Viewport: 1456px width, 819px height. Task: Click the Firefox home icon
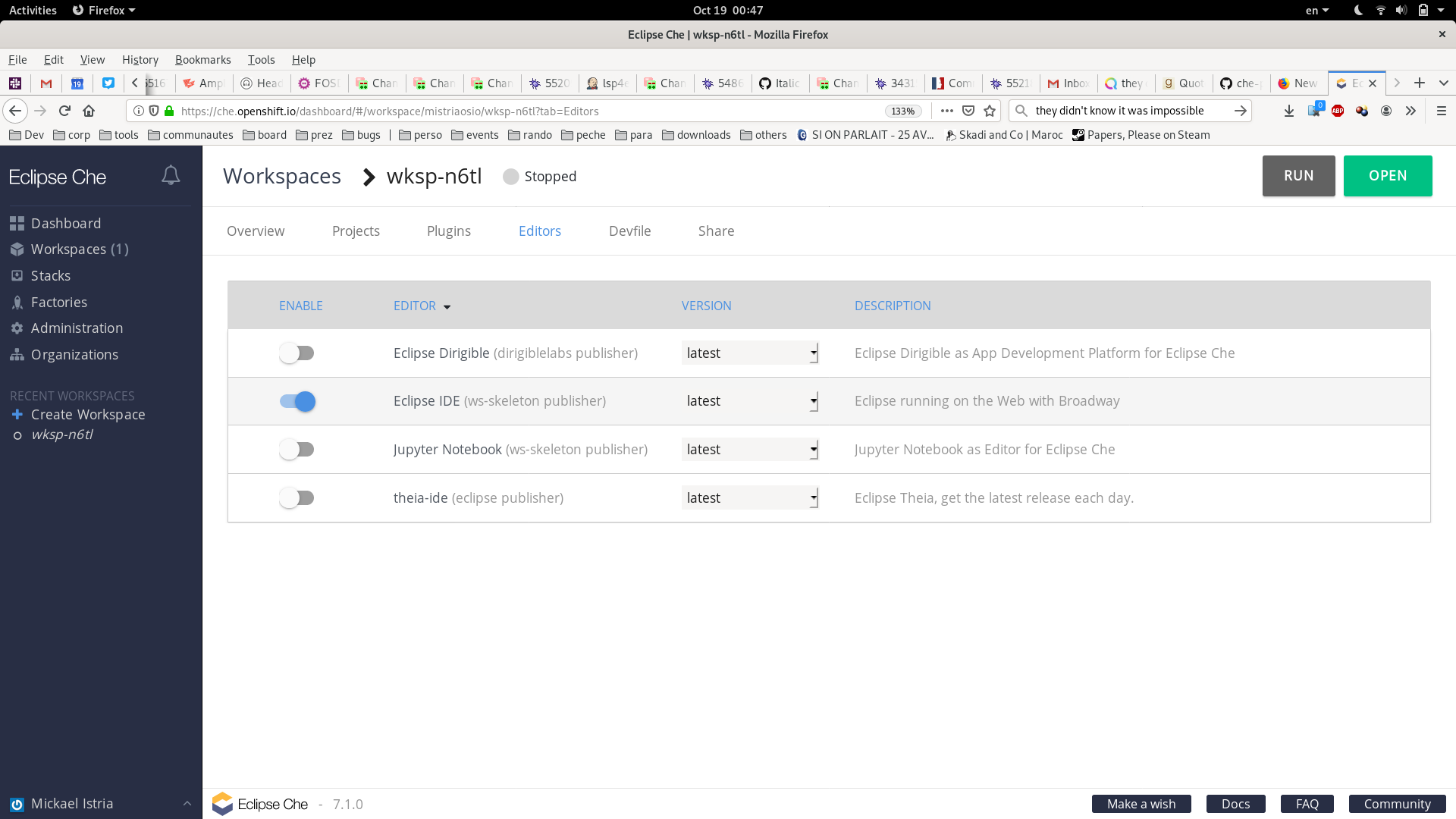[89, 111]
